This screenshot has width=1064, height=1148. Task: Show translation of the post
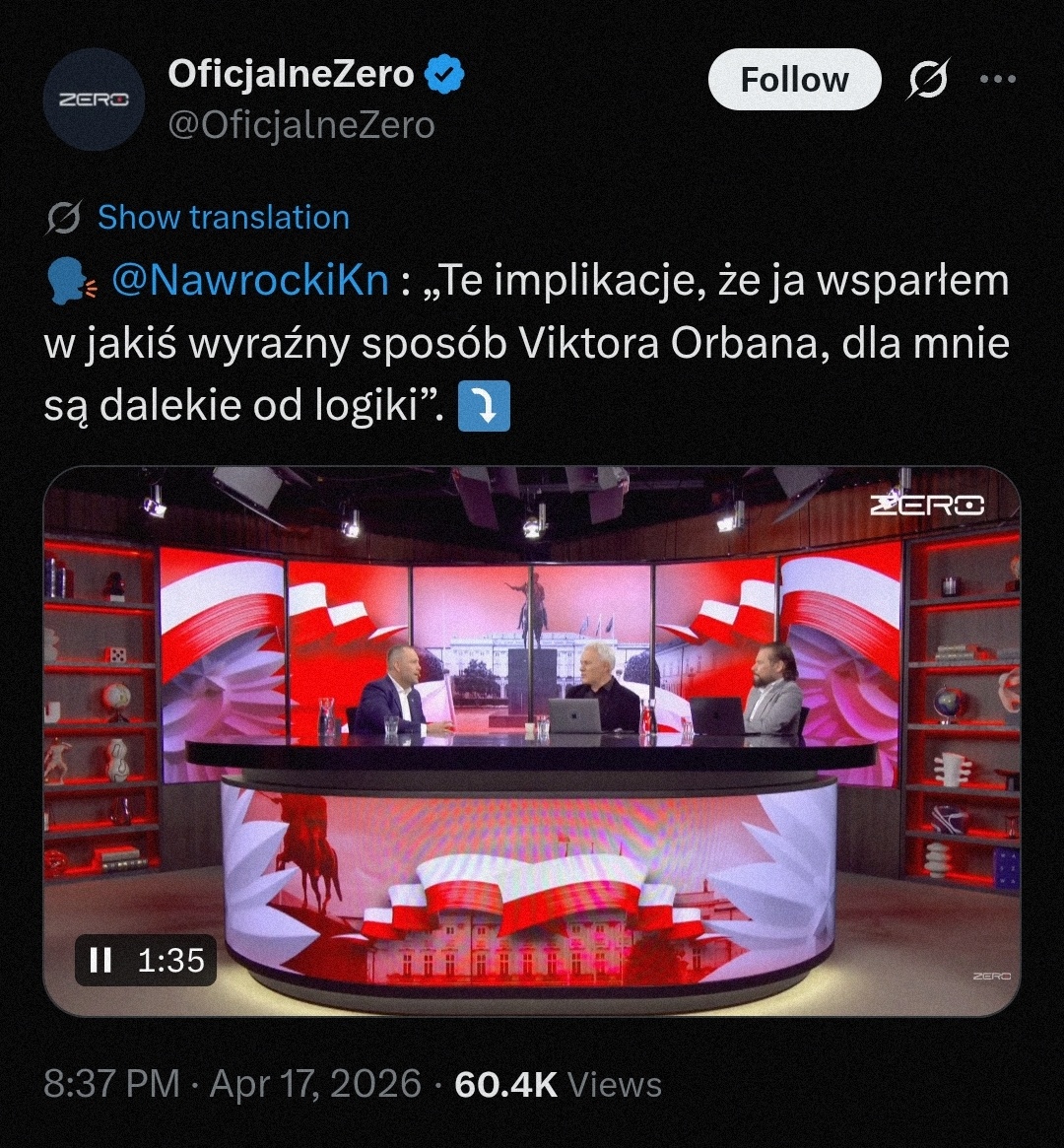click(224, 218)
